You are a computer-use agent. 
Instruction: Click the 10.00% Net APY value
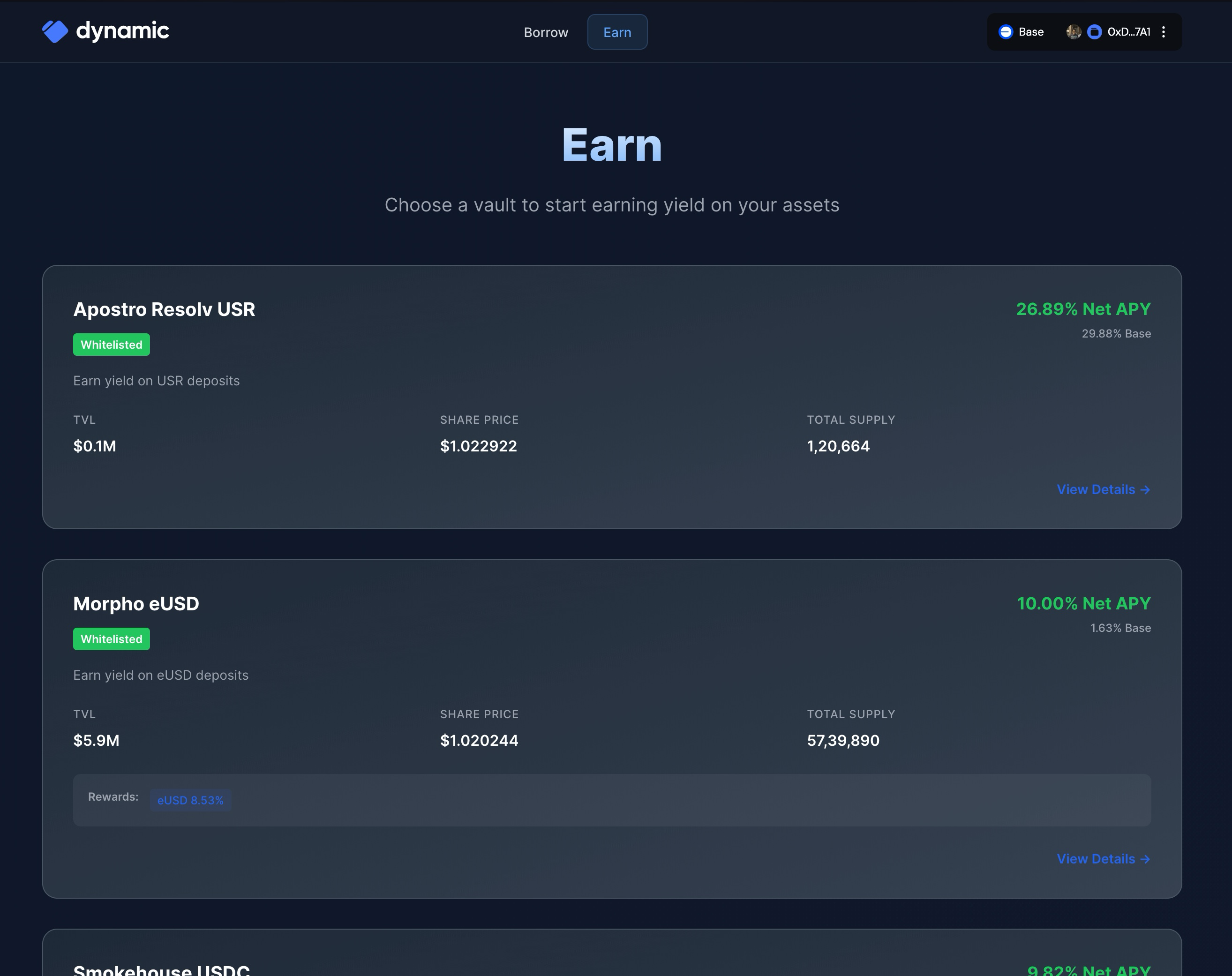[x=1084, y=603]
